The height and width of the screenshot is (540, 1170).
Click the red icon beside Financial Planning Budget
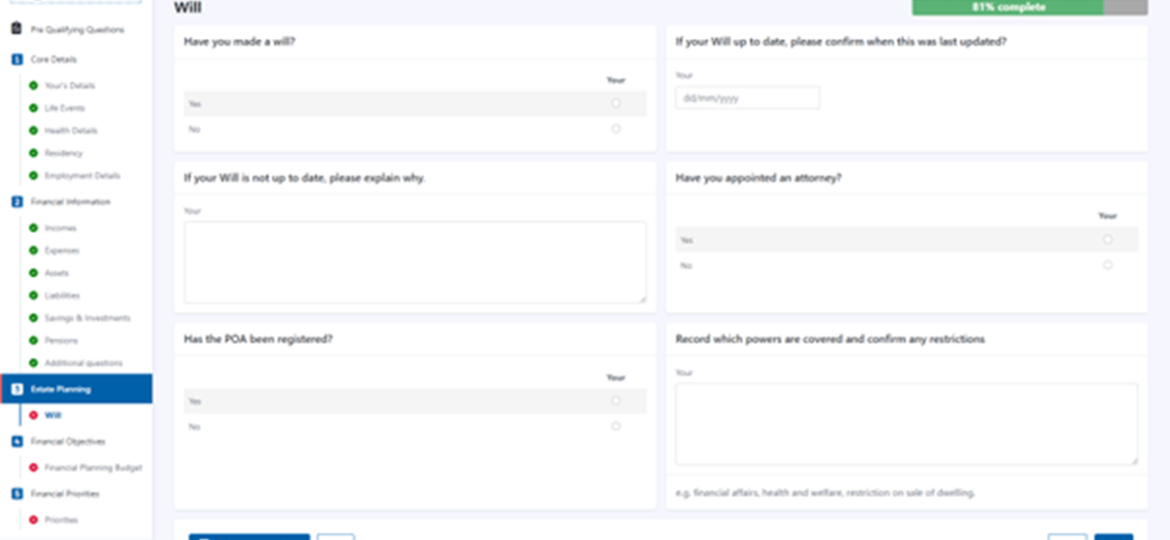click(34, 468)
